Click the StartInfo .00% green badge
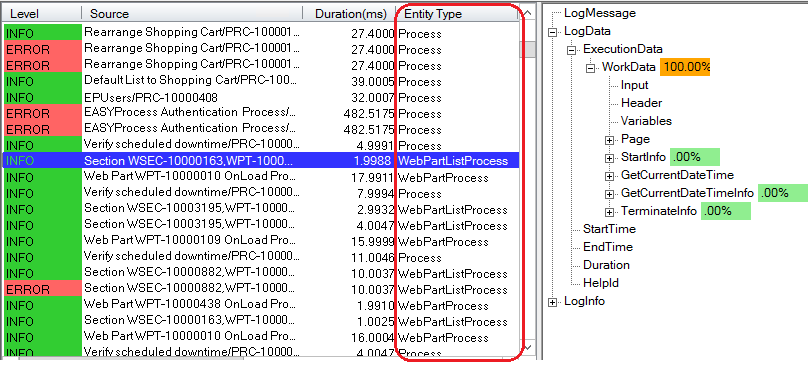 pos(695,157)
